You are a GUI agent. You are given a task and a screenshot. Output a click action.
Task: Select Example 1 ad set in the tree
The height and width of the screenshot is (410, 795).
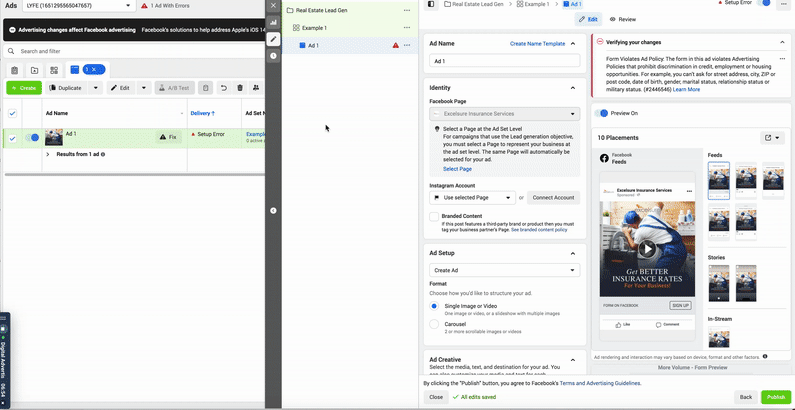coord(316,28)
